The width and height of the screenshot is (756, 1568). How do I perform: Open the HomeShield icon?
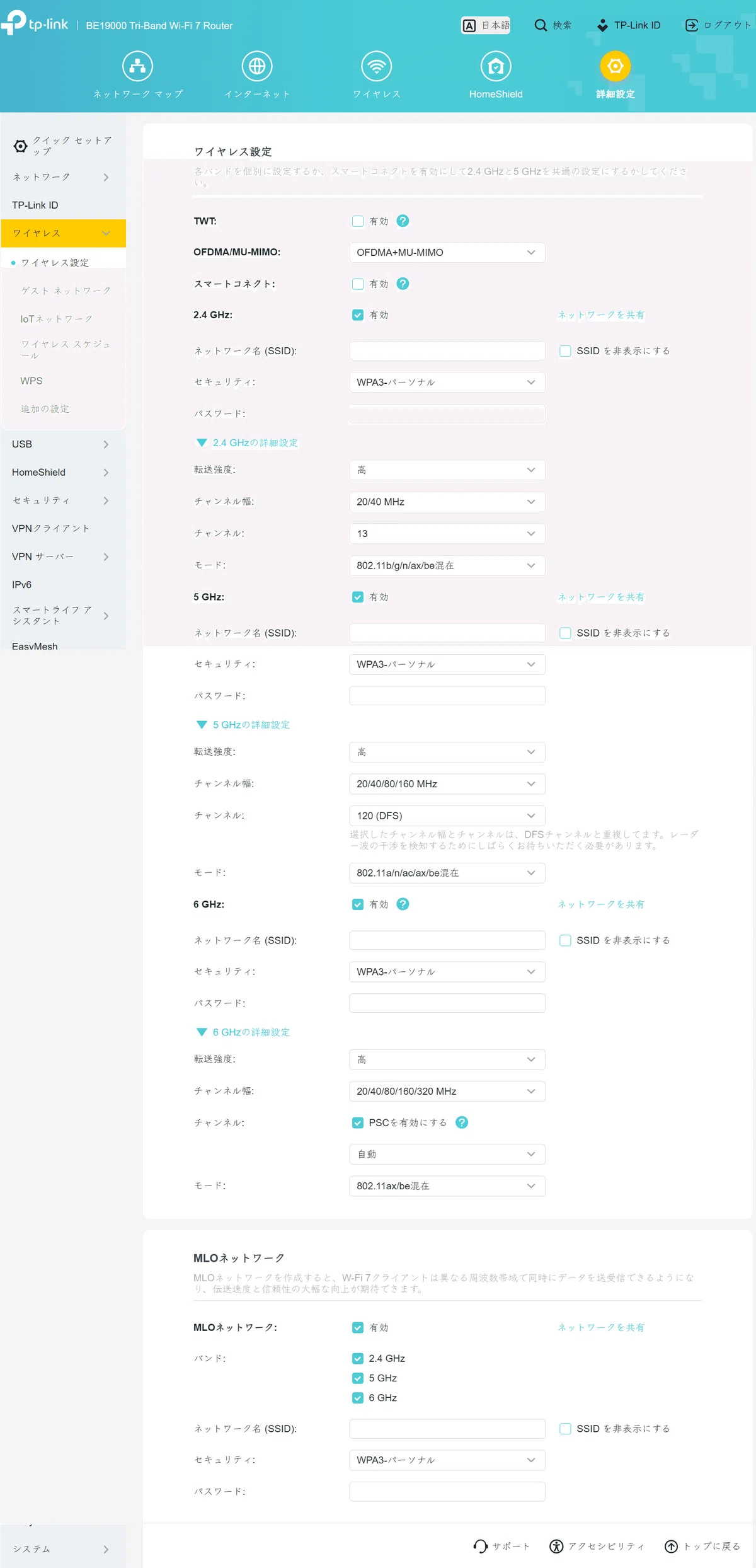click(x=496, y=66)
